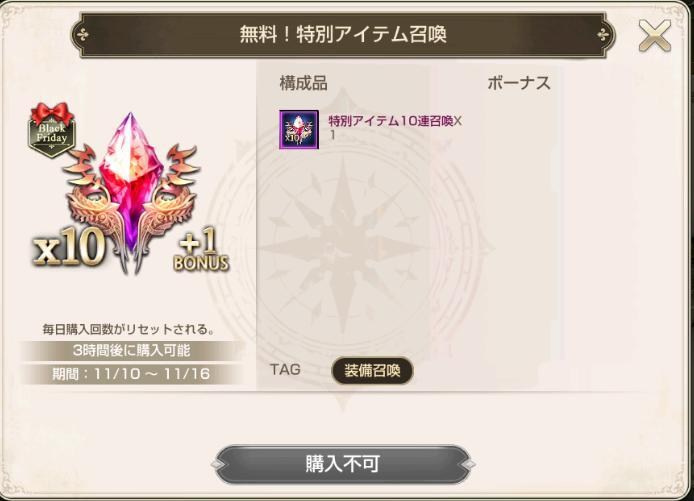Viewport: 694px width, 501px height.
Task: Select the 装備召喚 tag pill
Action: (x=372, y=370)
